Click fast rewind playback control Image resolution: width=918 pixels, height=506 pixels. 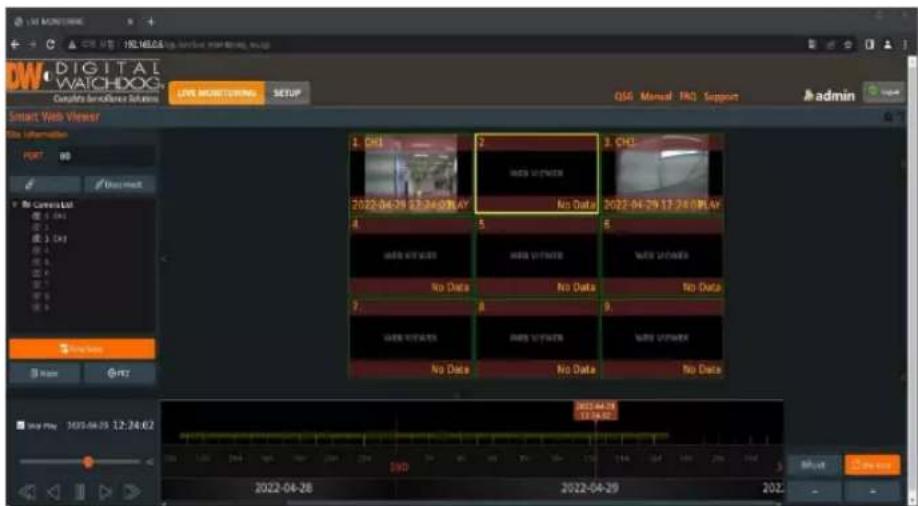[27, 491]
